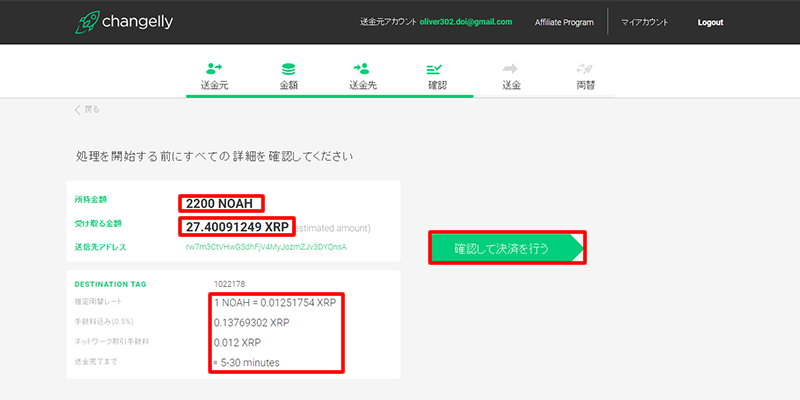The image size is (800, 400).
Task: Select the 金額 coins step icon
Action: pos(288,69)
